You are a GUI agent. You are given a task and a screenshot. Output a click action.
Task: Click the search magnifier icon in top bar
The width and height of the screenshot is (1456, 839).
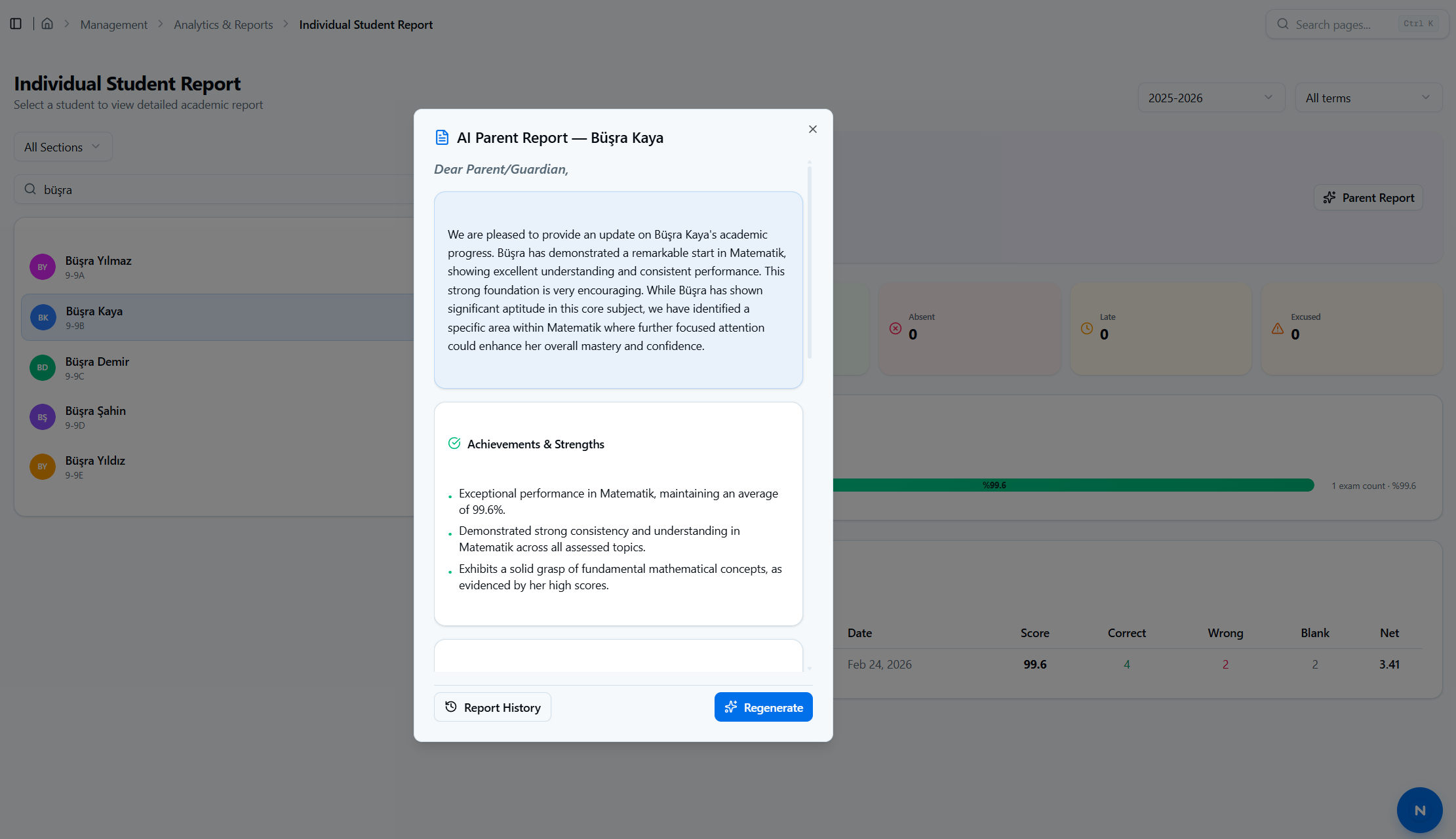pos(1283,24)
